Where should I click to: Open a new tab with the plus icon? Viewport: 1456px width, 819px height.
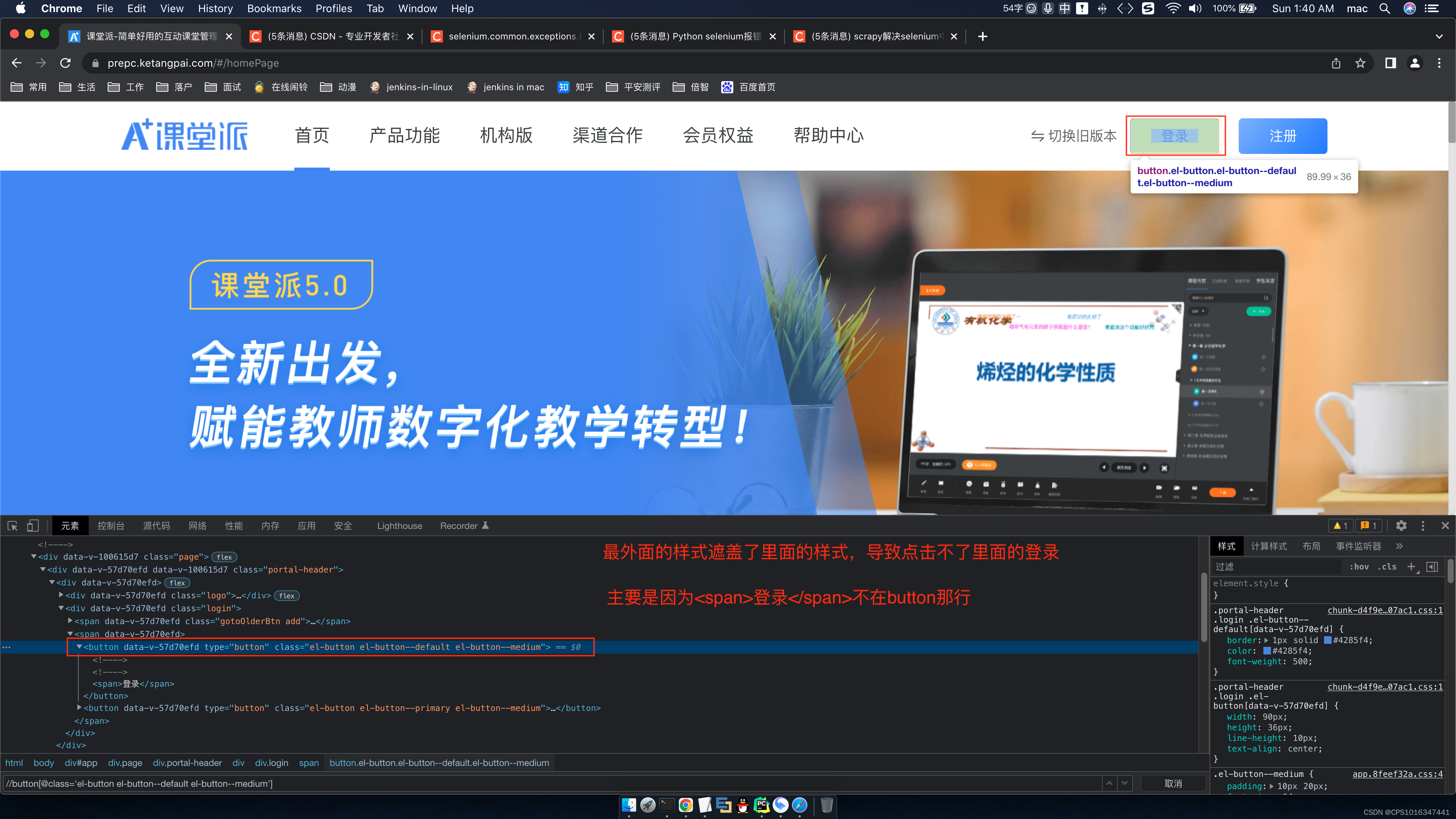click(x=983, y=36)
